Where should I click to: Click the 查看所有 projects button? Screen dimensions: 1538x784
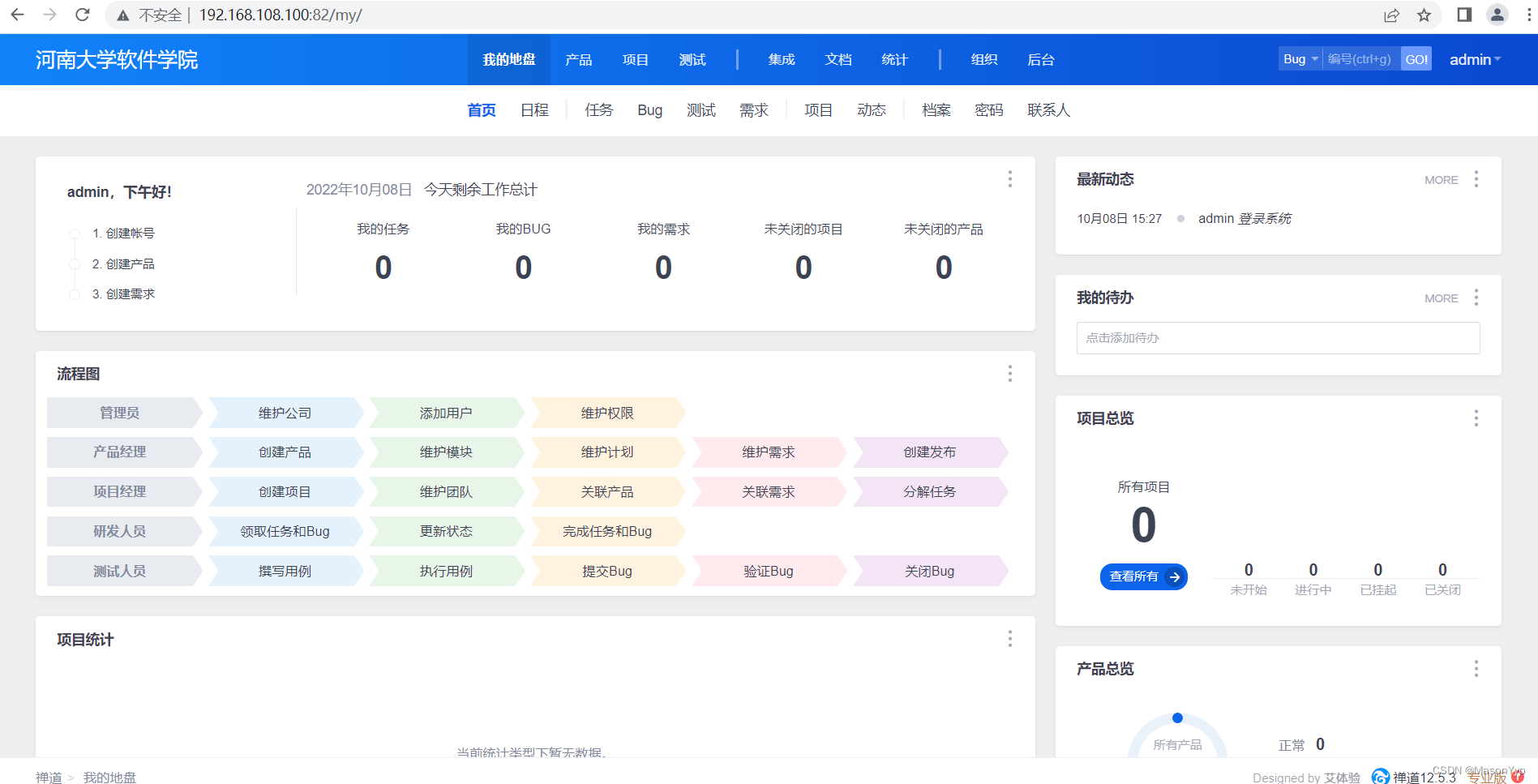point(1144,576)
